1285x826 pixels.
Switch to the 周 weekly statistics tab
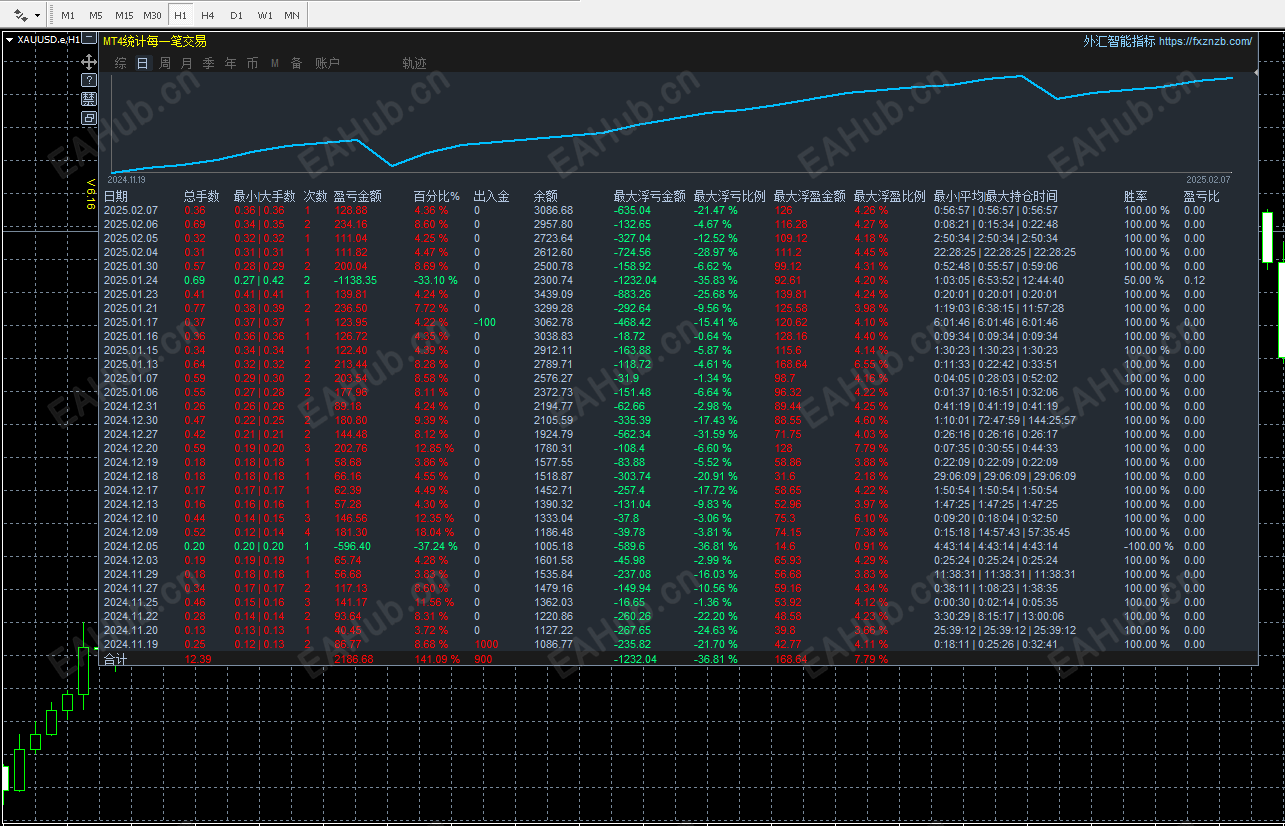tap(165, 63)
